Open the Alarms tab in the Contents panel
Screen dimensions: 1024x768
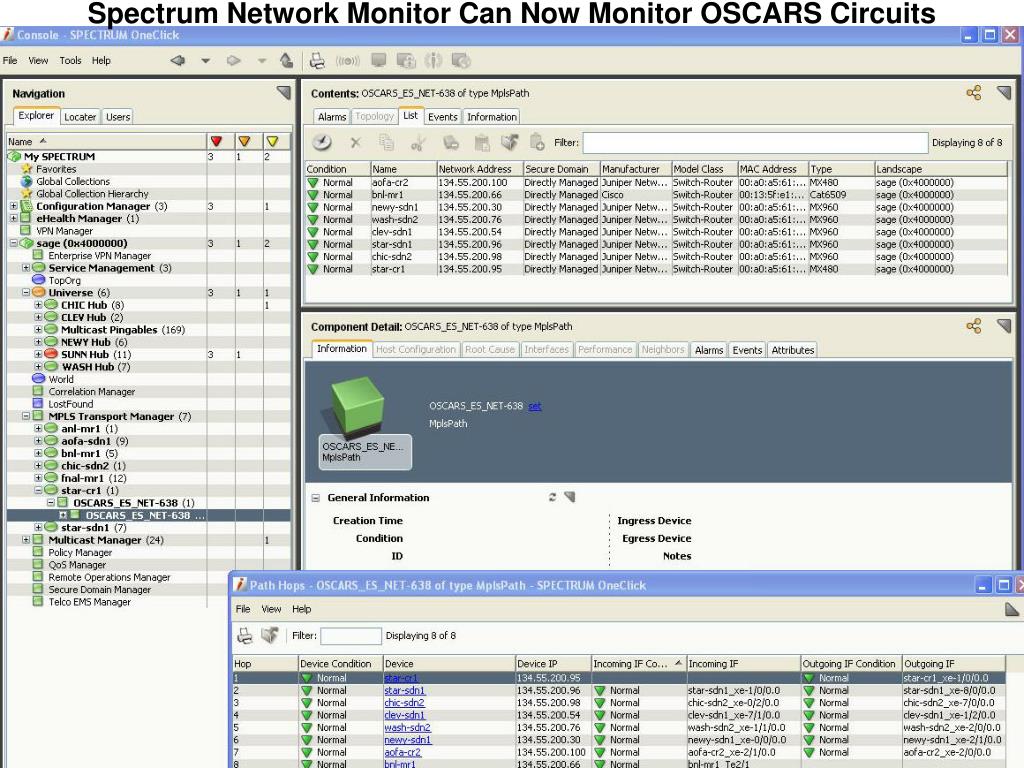[x=332, y=117]
